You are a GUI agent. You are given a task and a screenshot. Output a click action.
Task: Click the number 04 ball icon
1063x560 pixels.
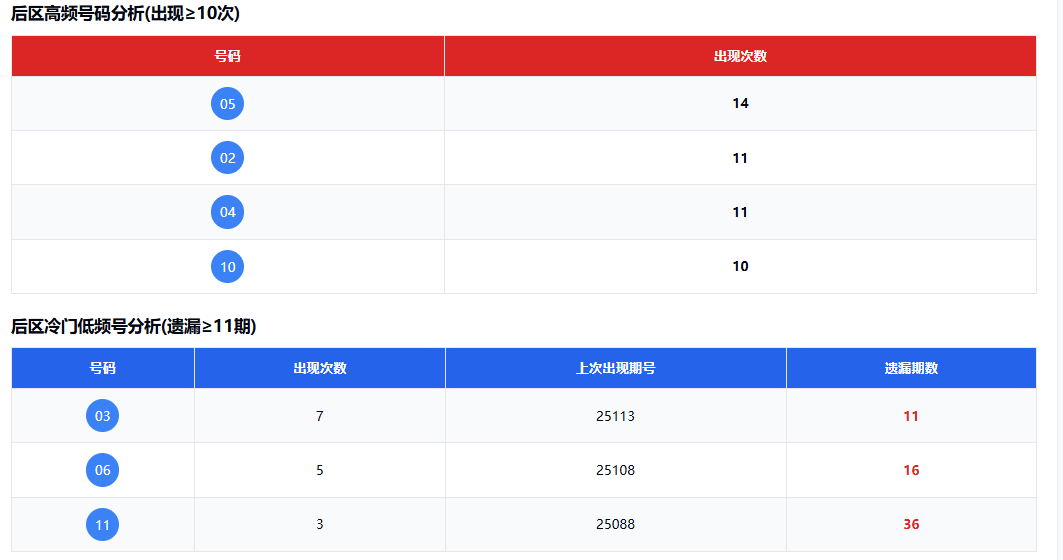pos(227,212)
